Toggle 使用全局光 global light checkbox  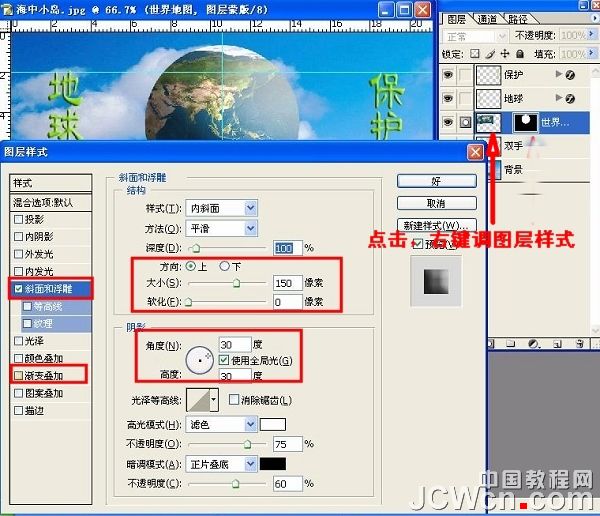click(x=224, y=360)
